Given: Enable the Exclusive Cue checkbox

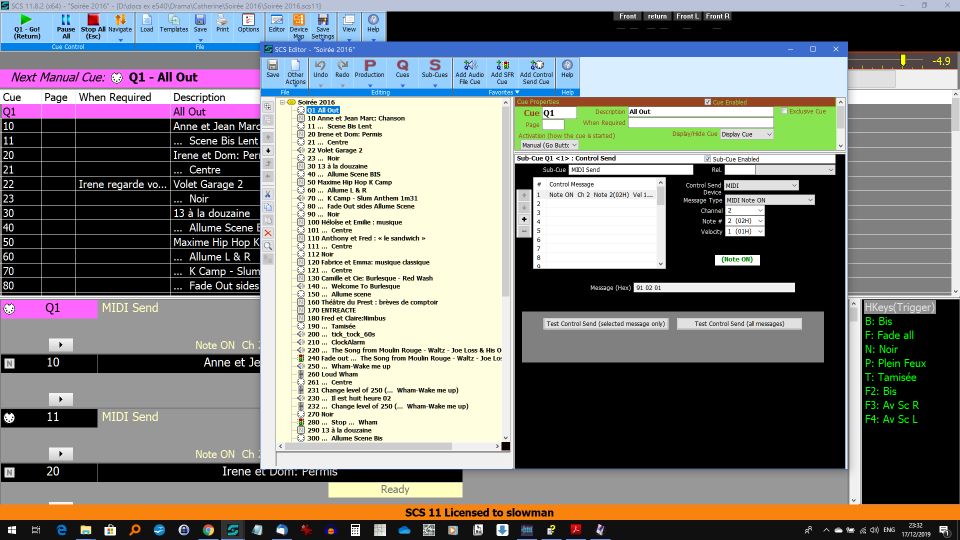Looking at the screenshot, I should pyautogui.click(x=785, y=111).
